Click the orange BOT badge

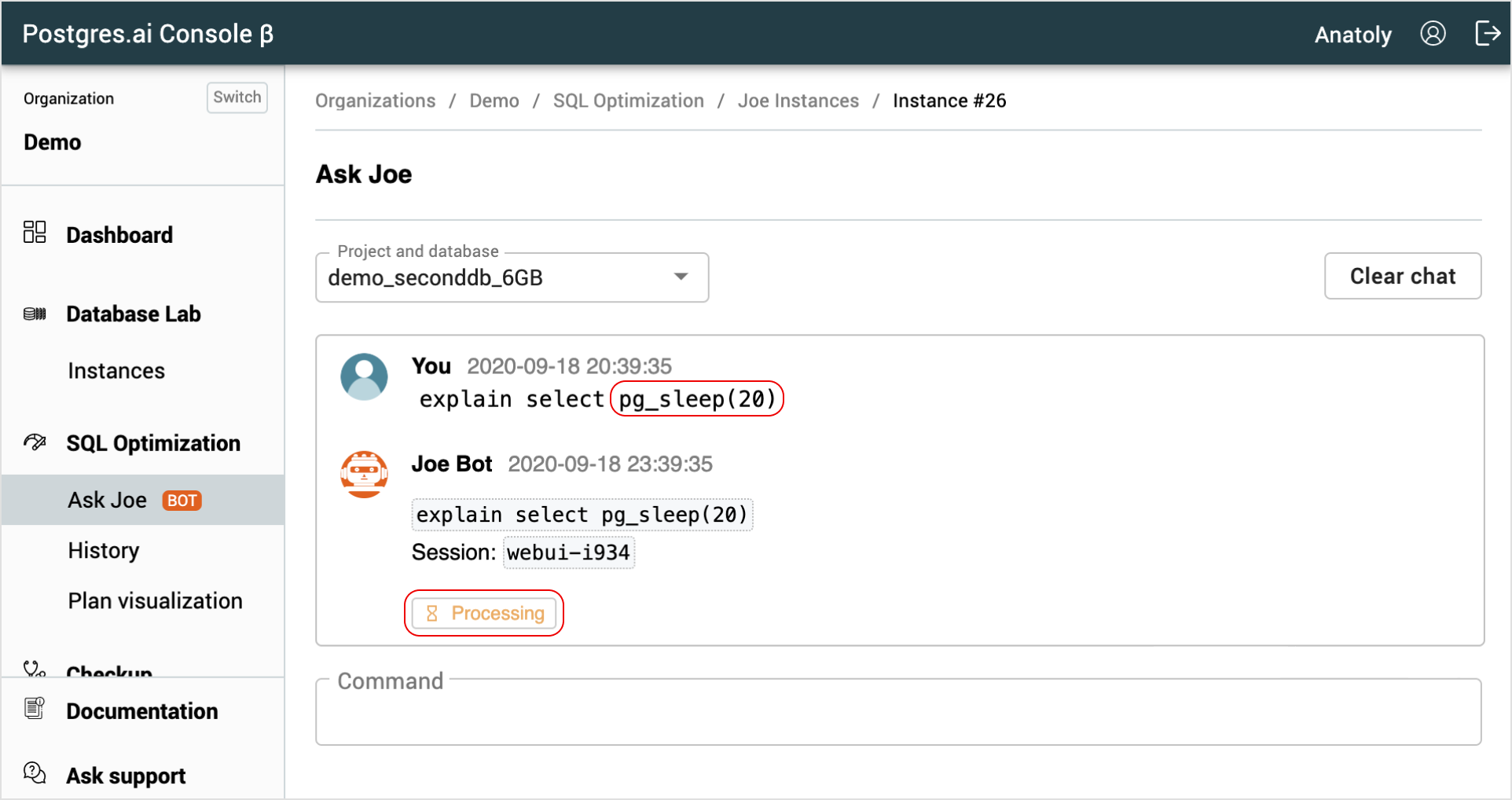point(182,501)
